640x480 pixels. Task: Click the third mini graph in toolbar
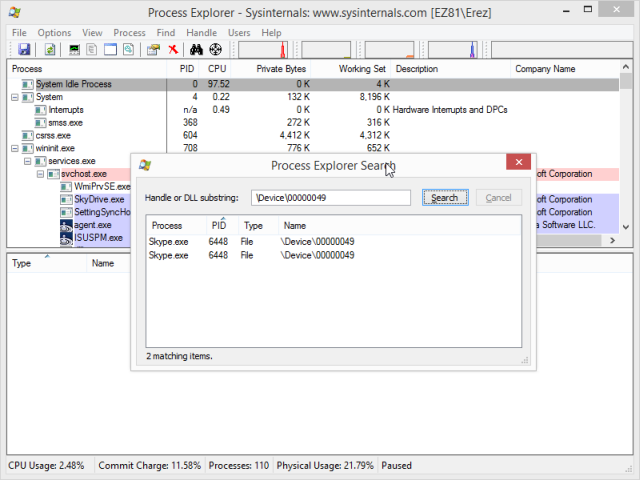pos(389,50)
